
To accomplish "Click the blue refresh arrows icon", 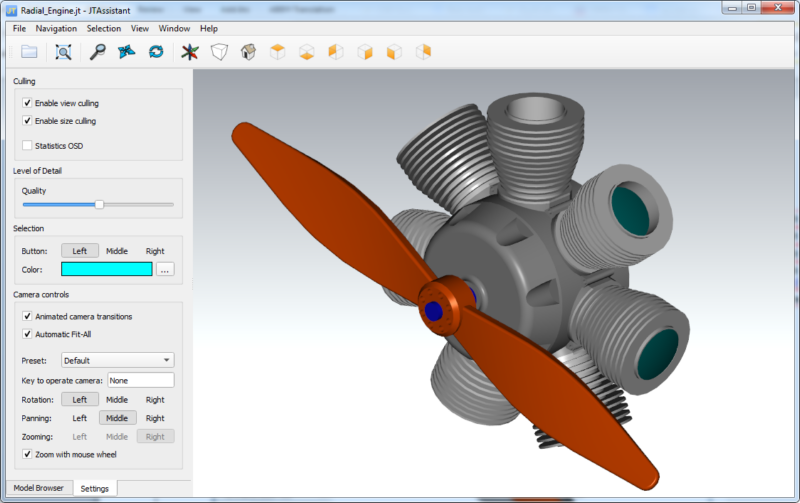I will tap(156, 52).
